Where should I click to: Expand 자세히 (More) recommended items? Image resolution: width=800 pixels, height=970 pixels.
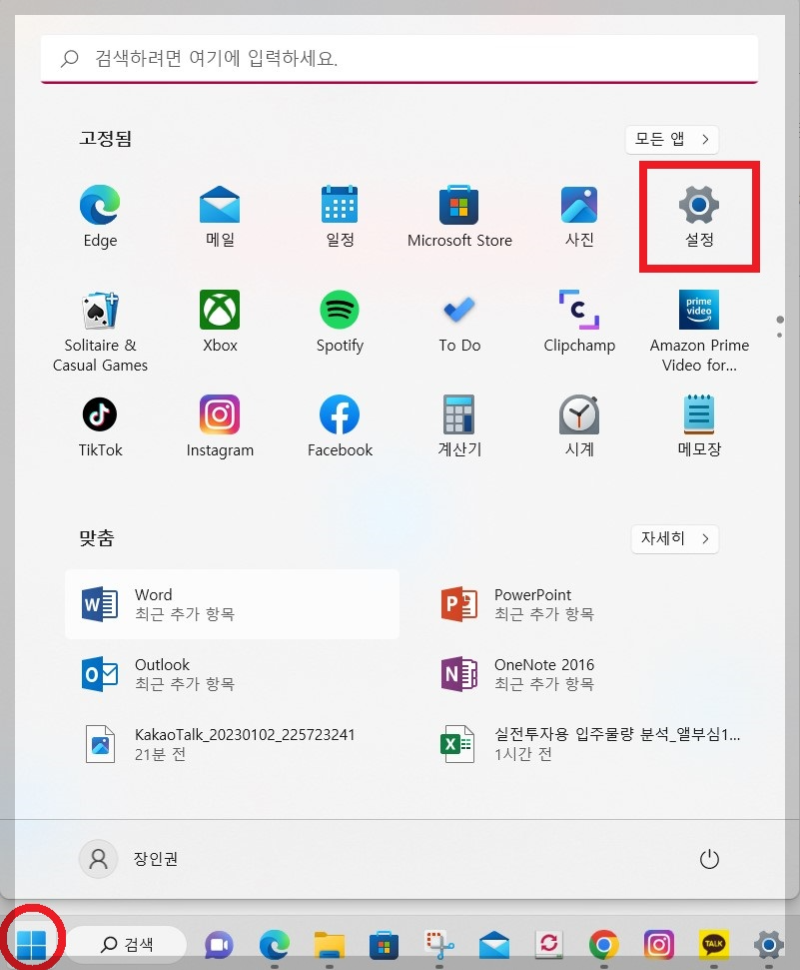click(x=675, y=539)
